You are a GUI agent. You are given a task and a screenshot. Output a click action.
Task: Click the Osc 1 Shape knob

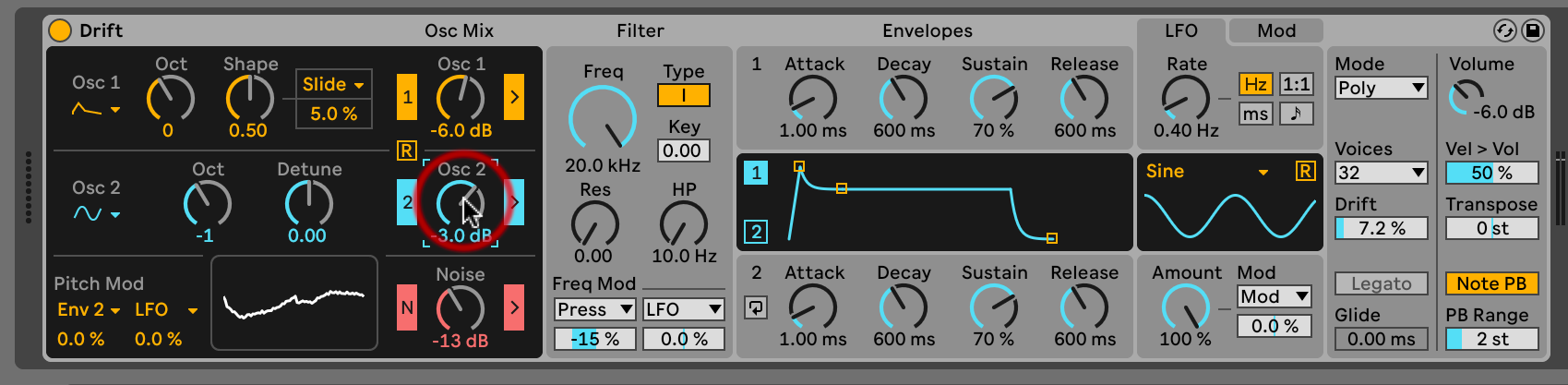pos(249,97)
